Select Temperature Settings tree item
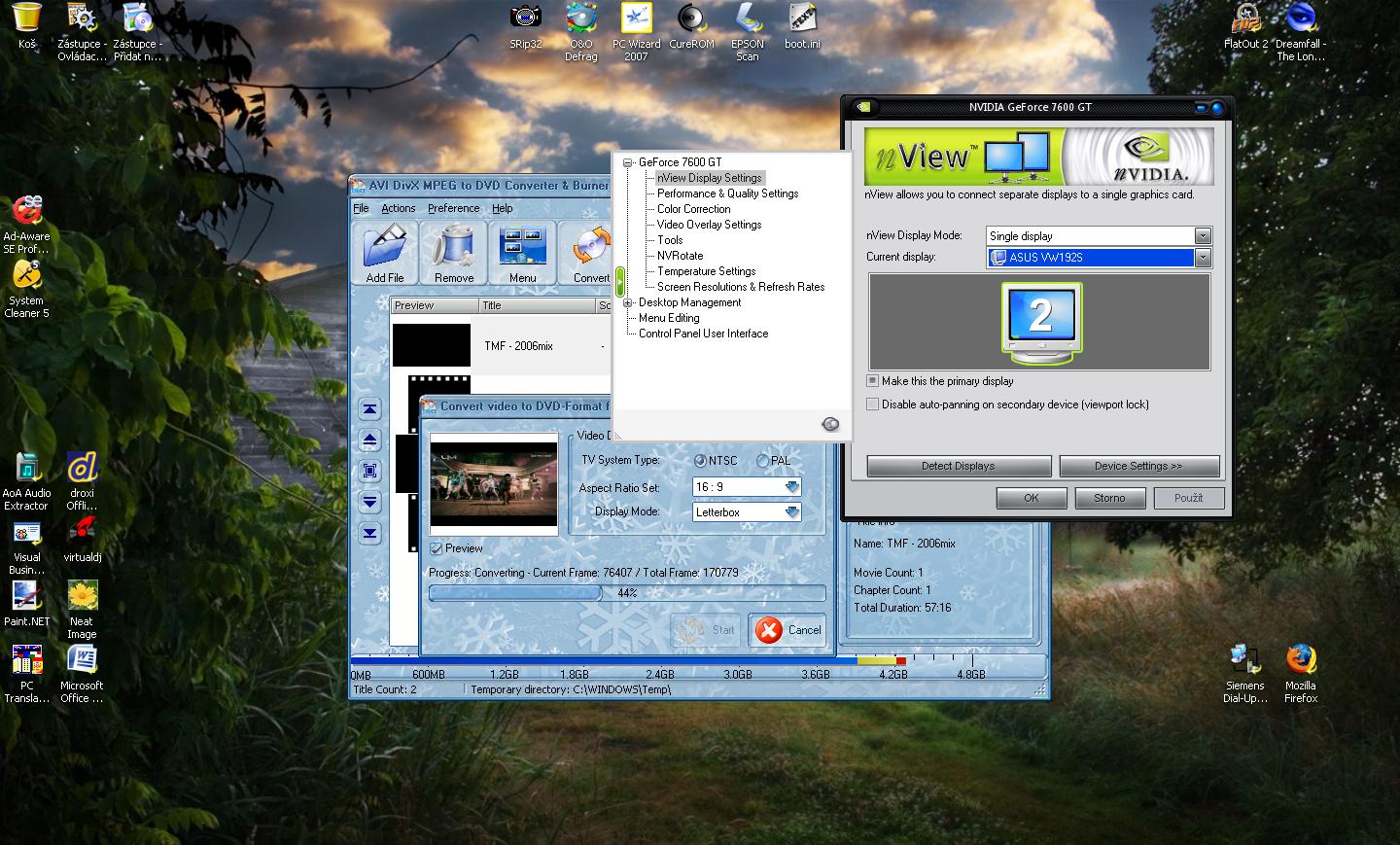The height and width of the screenshot is (845, 1400). click(706, 271)
